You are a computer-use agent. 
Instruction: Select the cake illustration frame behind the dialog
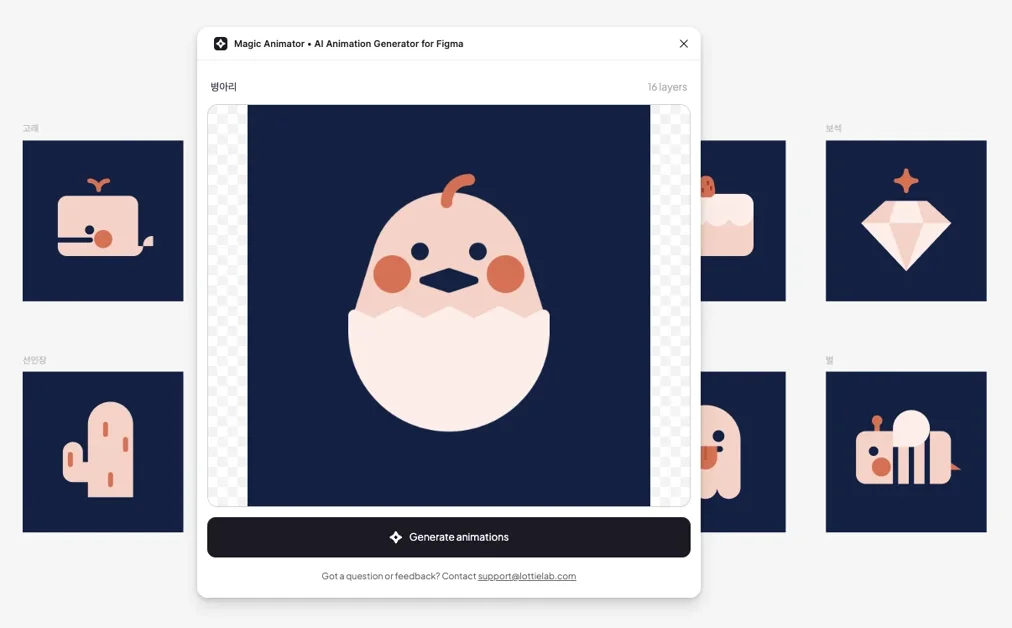[744, 221]
